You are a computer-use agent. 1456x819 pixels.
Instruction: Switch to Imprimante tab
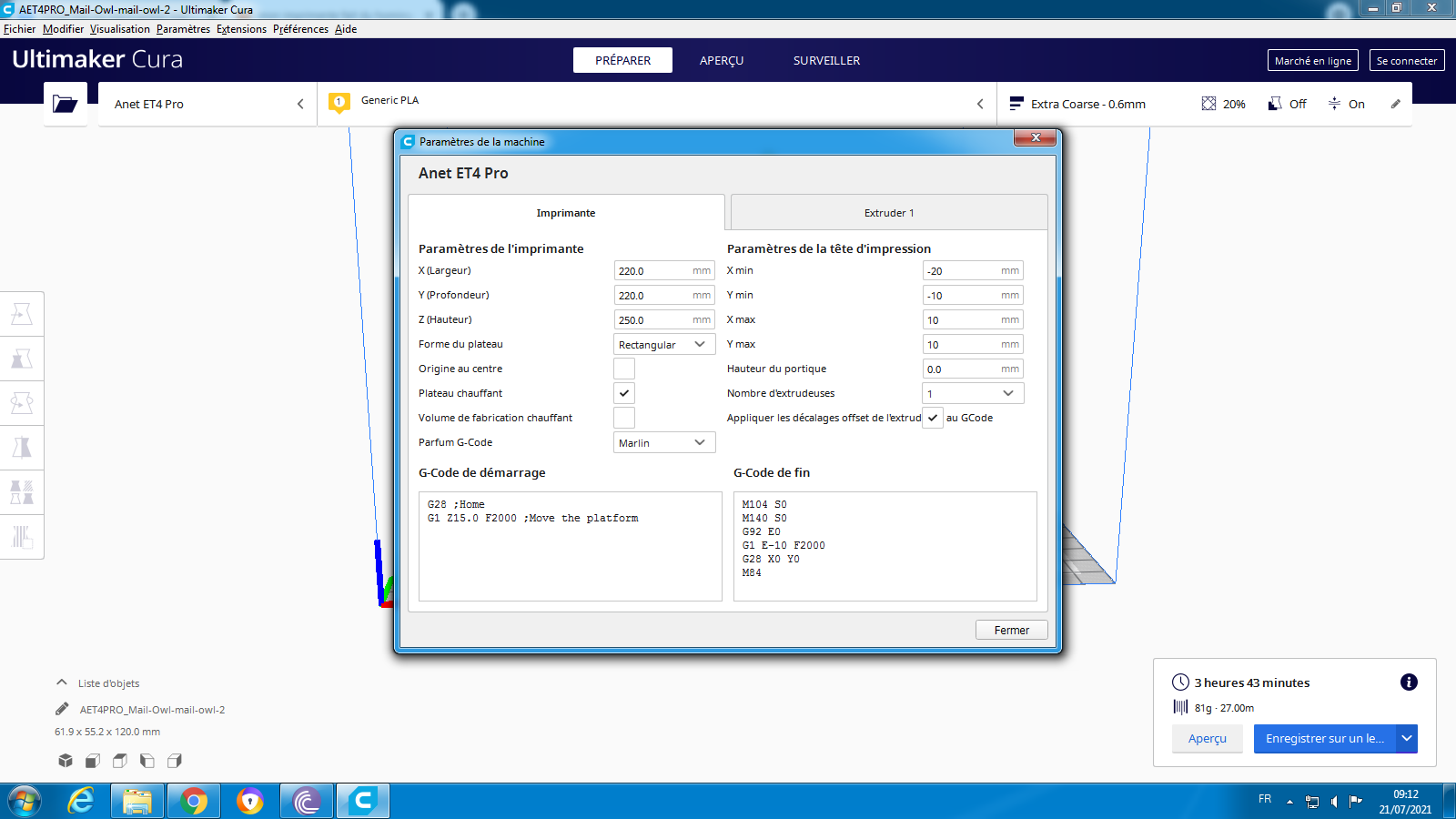[566, 213]
